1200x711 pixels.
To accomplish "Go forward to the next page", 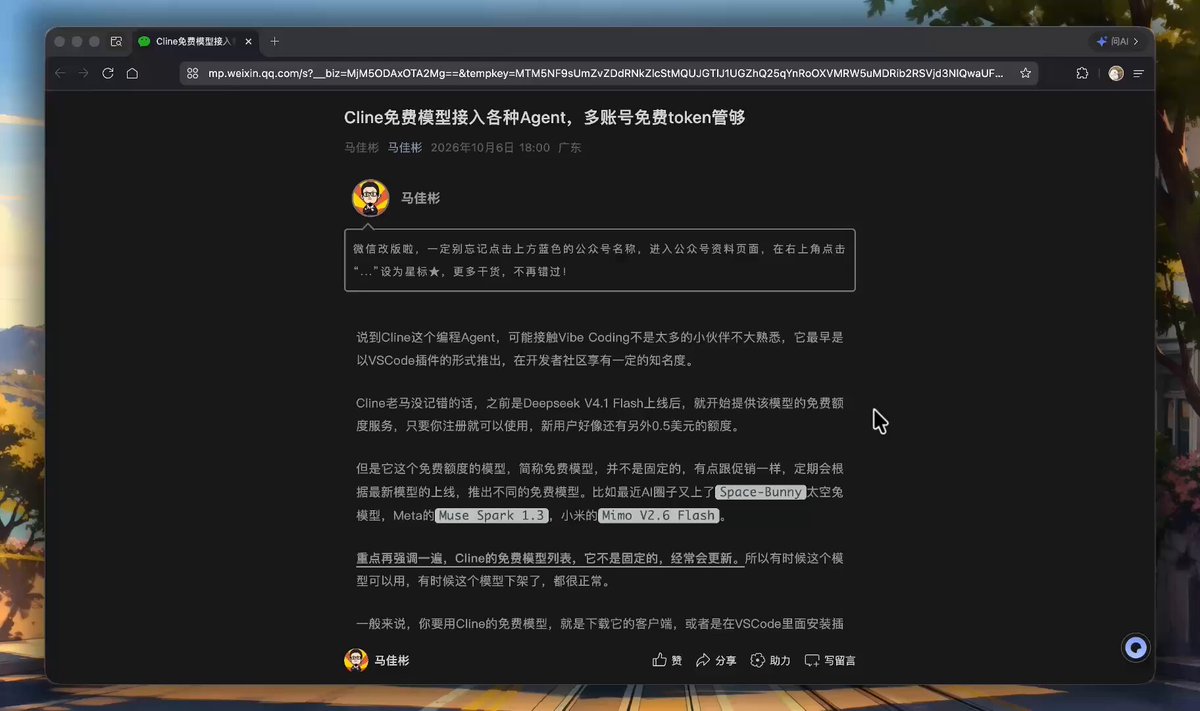I will [84, 73].
